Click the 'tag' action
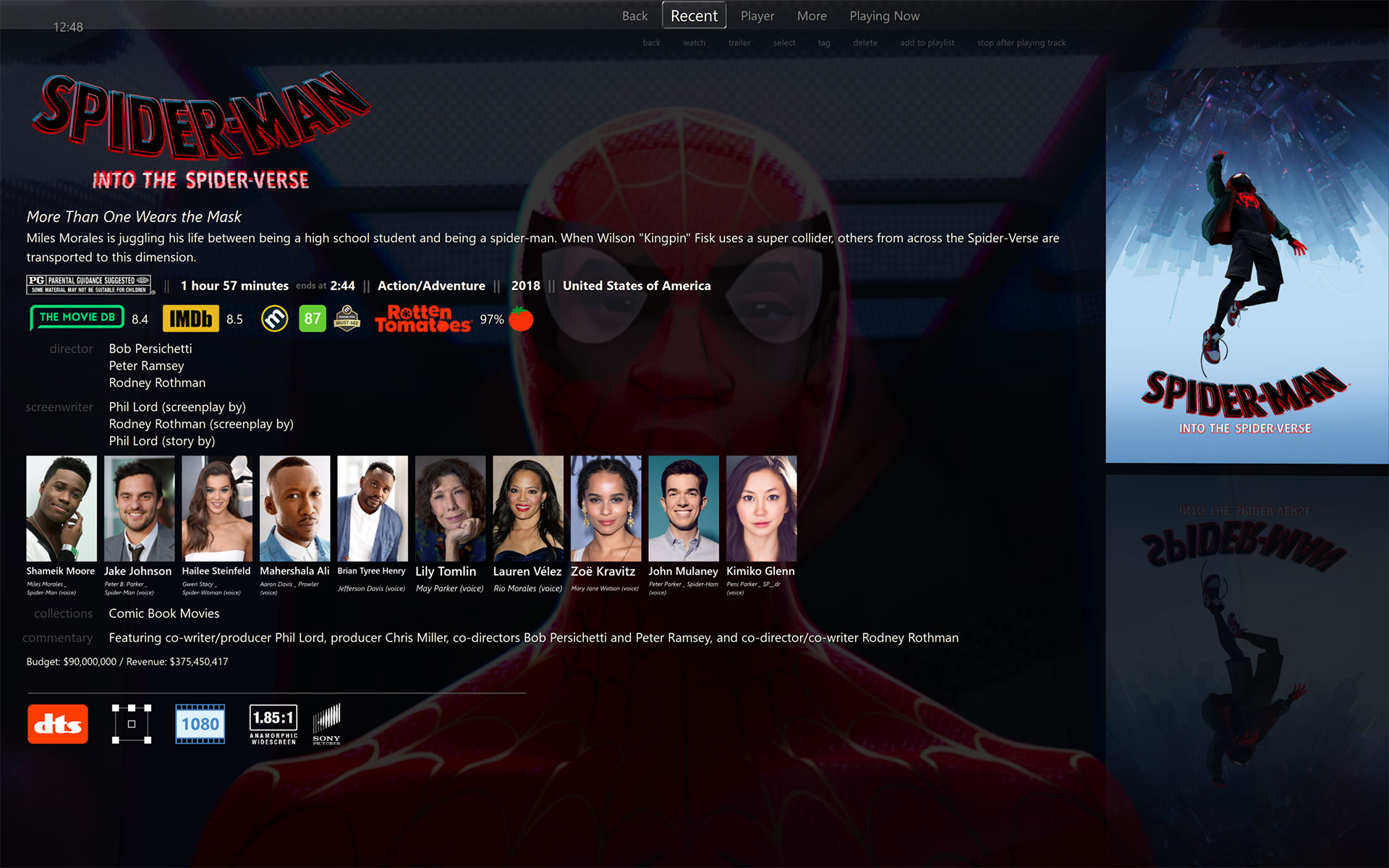1389x868 pixels. 824,43
